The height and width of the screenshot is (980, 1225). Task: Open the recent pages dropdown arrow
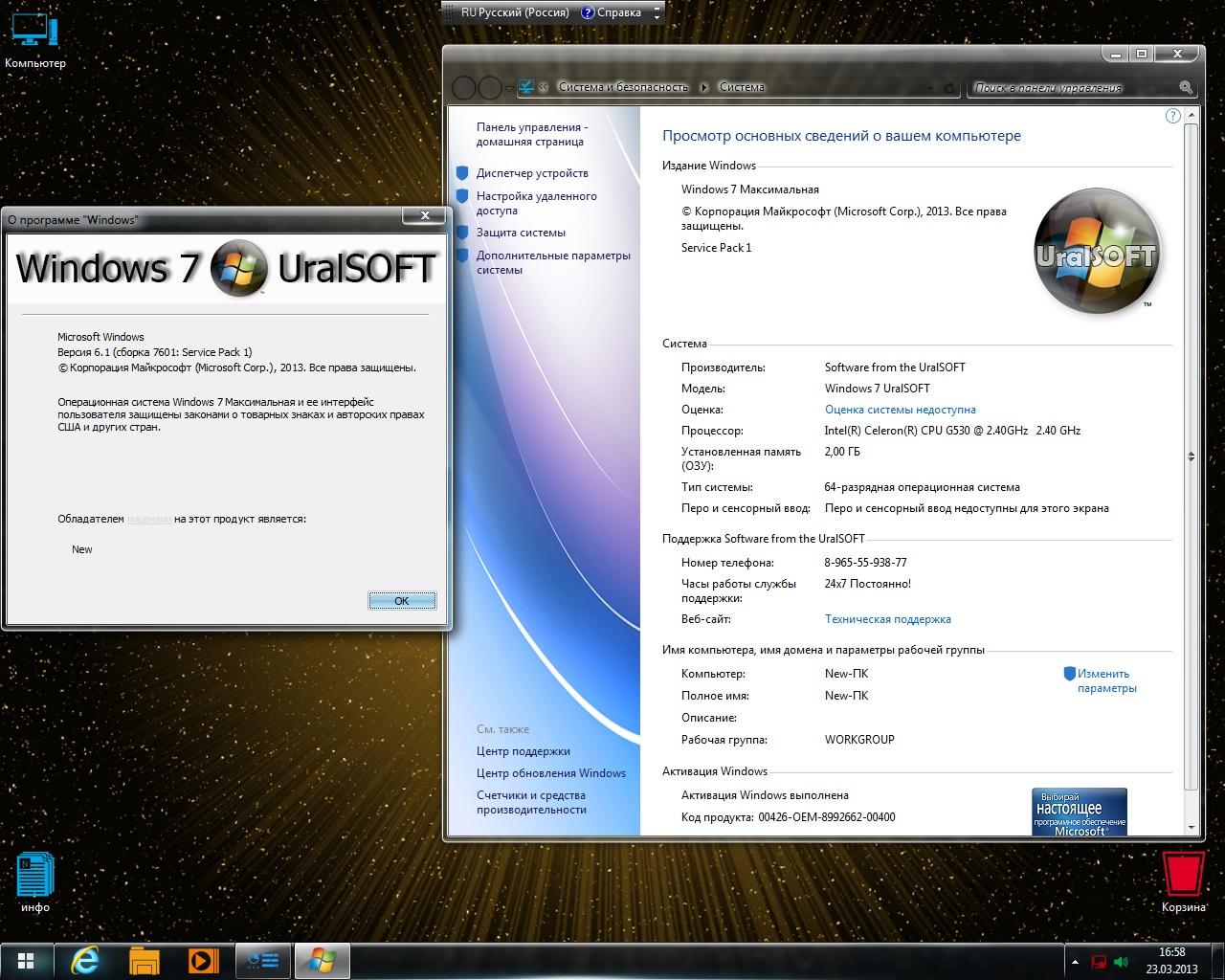509,88
